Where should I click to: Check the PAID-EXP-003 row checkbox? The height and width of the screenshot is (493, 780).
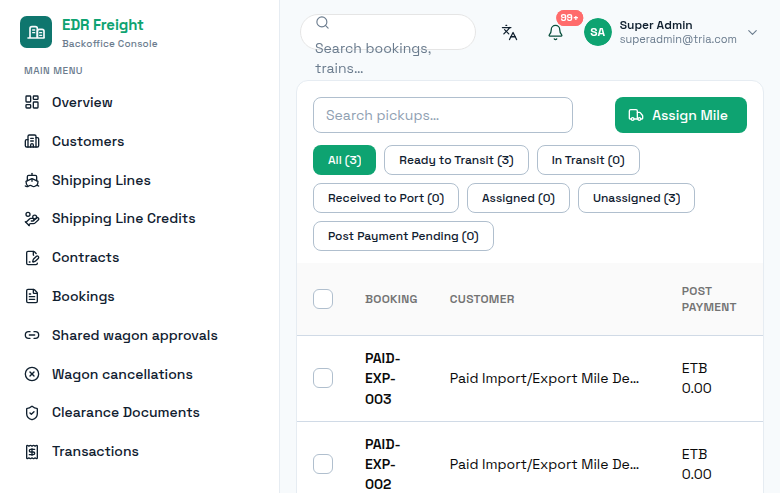pyautogui.click(x=323, y=378)
